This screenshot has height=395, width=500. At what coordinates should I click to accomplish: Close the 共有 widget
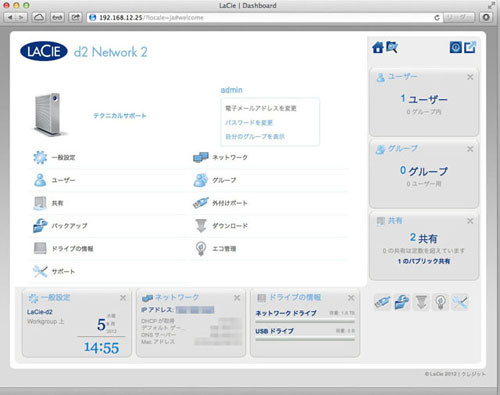tap(470, 221)
